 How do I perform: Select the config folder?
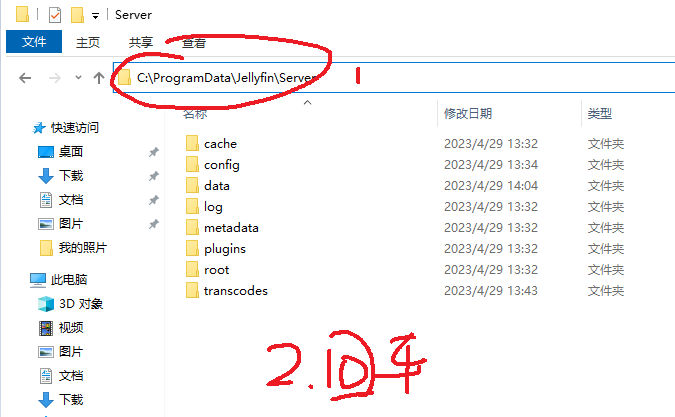click(222, 165)
